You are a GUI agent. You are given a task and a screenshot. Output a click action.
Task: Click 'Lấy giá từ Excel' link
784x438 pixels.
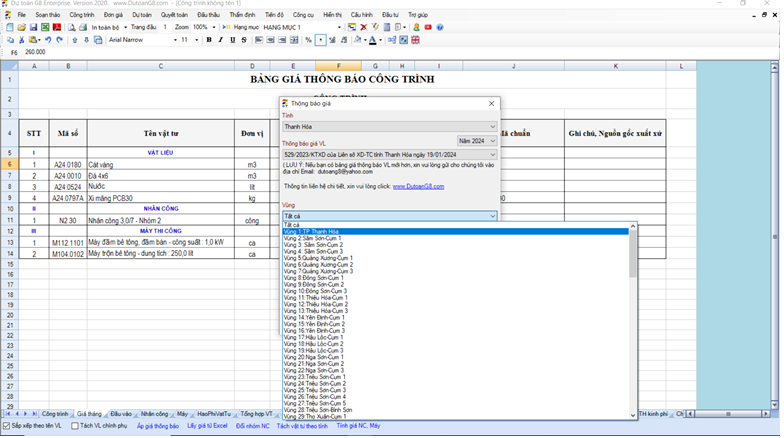click(208, 427)
